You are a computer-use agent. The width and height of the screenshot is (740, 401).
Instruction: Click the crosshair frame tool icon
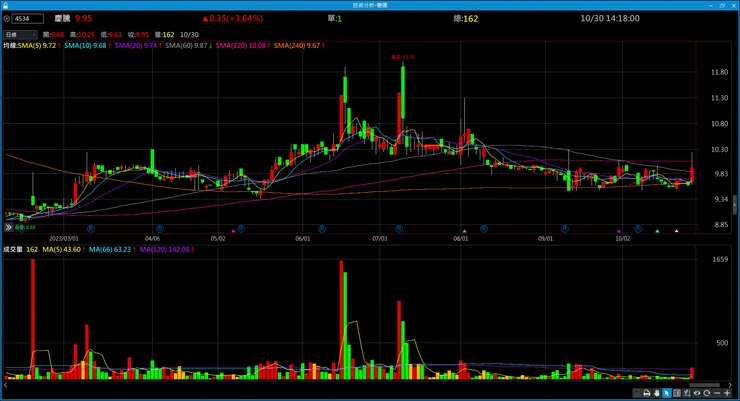(677, 393)
